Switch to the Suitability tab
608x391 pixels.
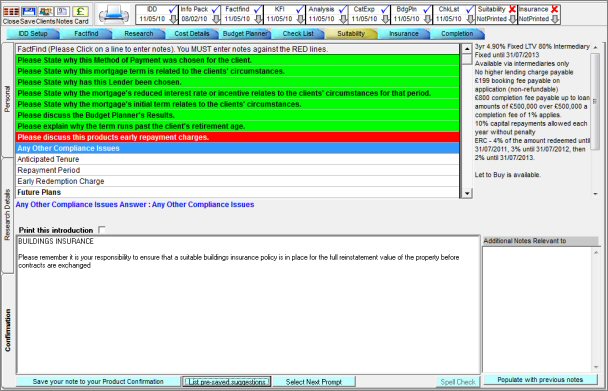(351, 34)
